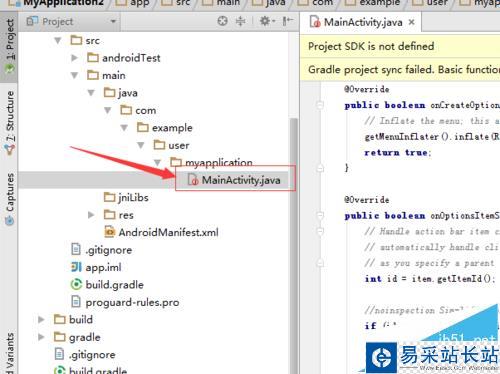500x374 pixels.
Task: Select AndroidManifest.xml file
Action: click(x=168, y=232)
